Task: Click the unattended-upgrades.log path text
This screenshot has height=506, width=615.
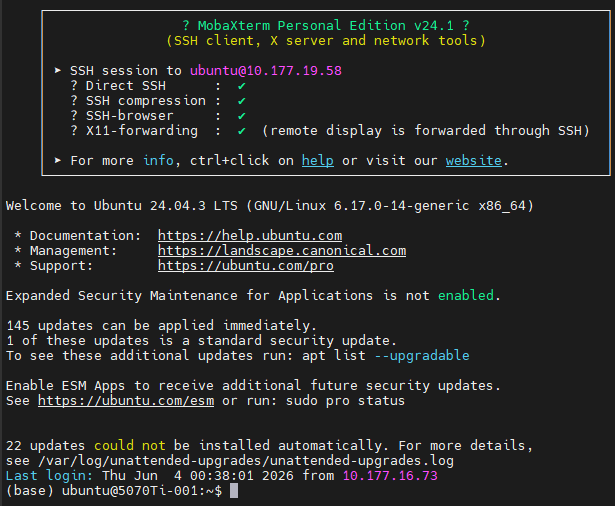Action: (246, 460)
